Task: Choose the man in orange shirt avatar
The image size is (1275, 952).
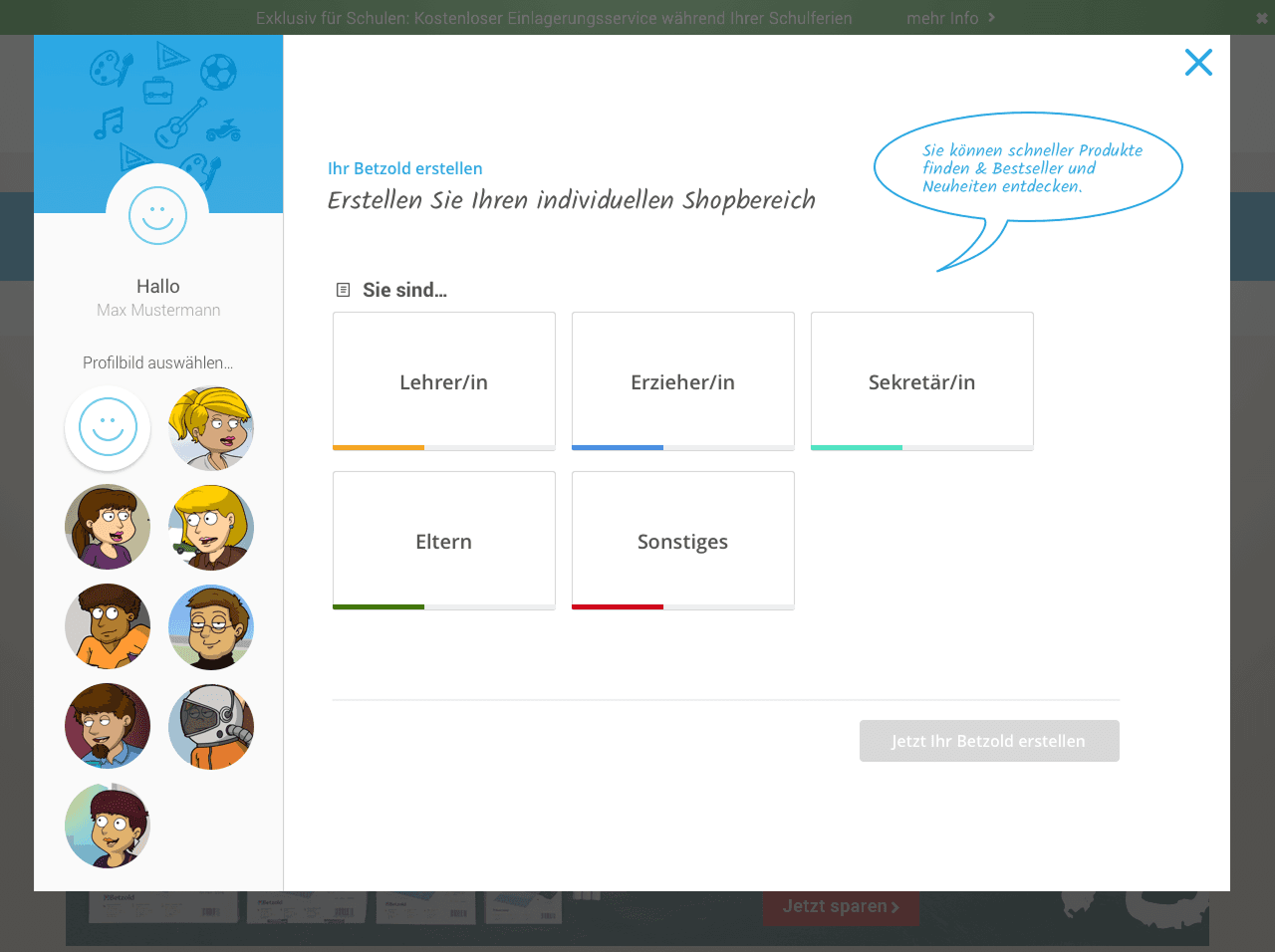Action: [x=108, y=627]
